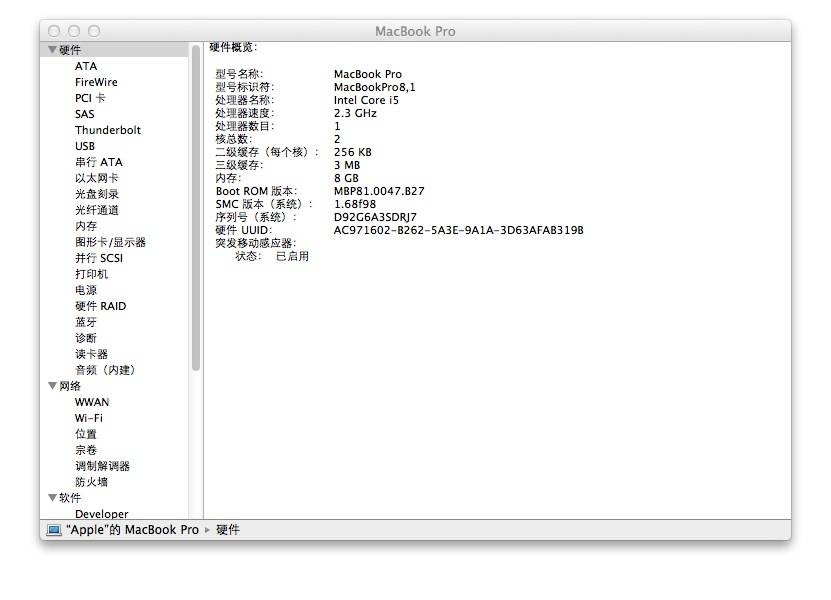This screenshot has height=600, width=831.
Task: Open the 图形卡/显示器 entry
Action: tap(110, 242)
